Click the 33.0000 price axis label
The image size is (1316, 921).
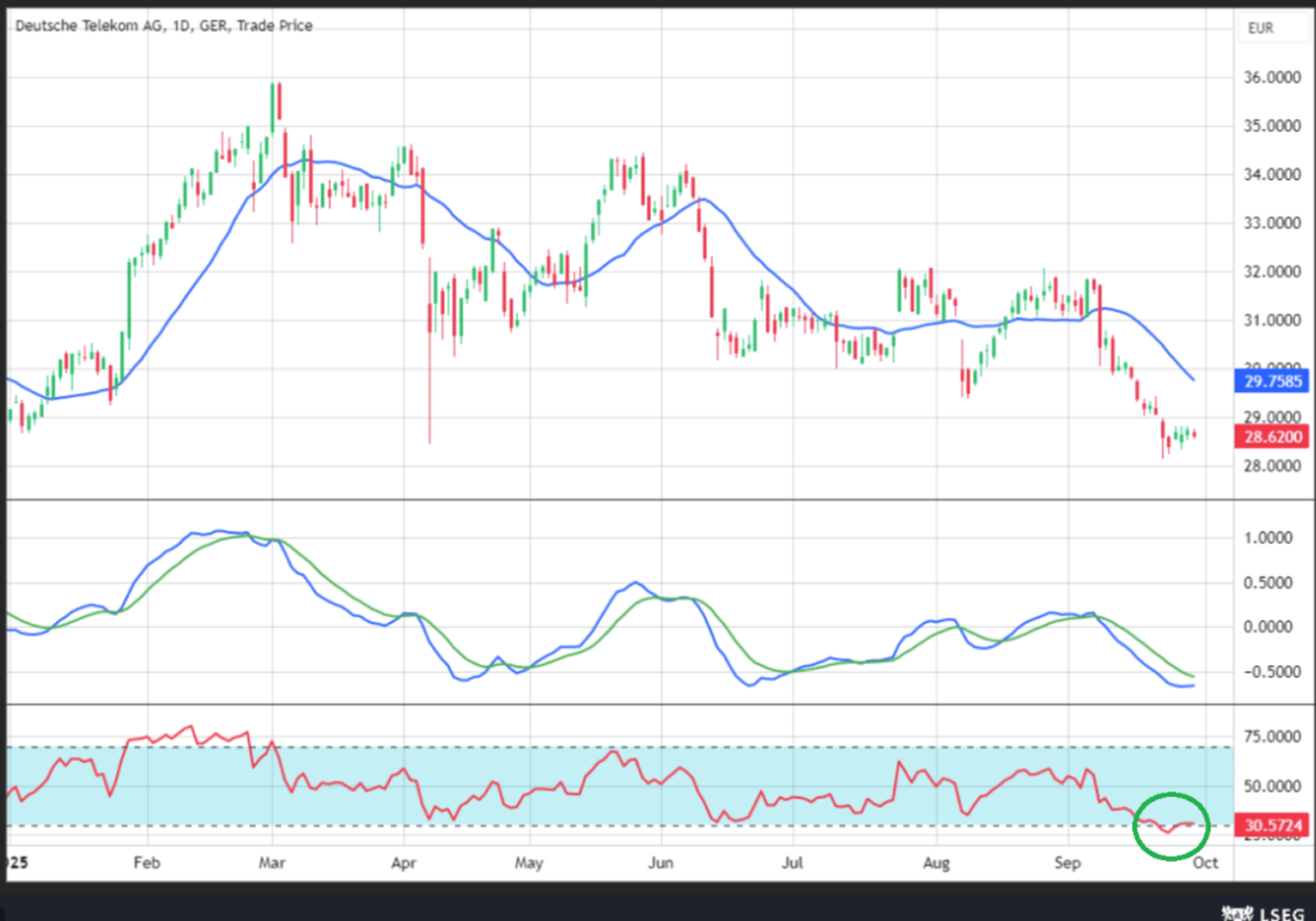click(1272, 223)
